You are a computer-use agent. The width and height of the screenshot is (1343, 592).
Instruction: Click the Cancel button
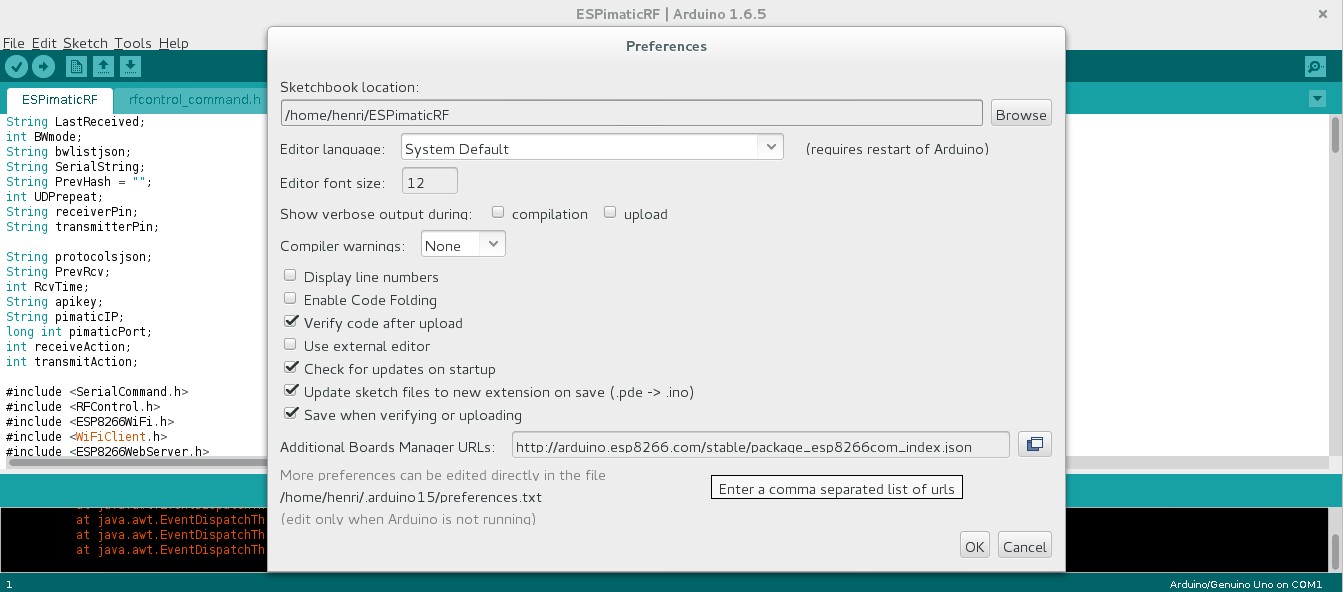1025,546
